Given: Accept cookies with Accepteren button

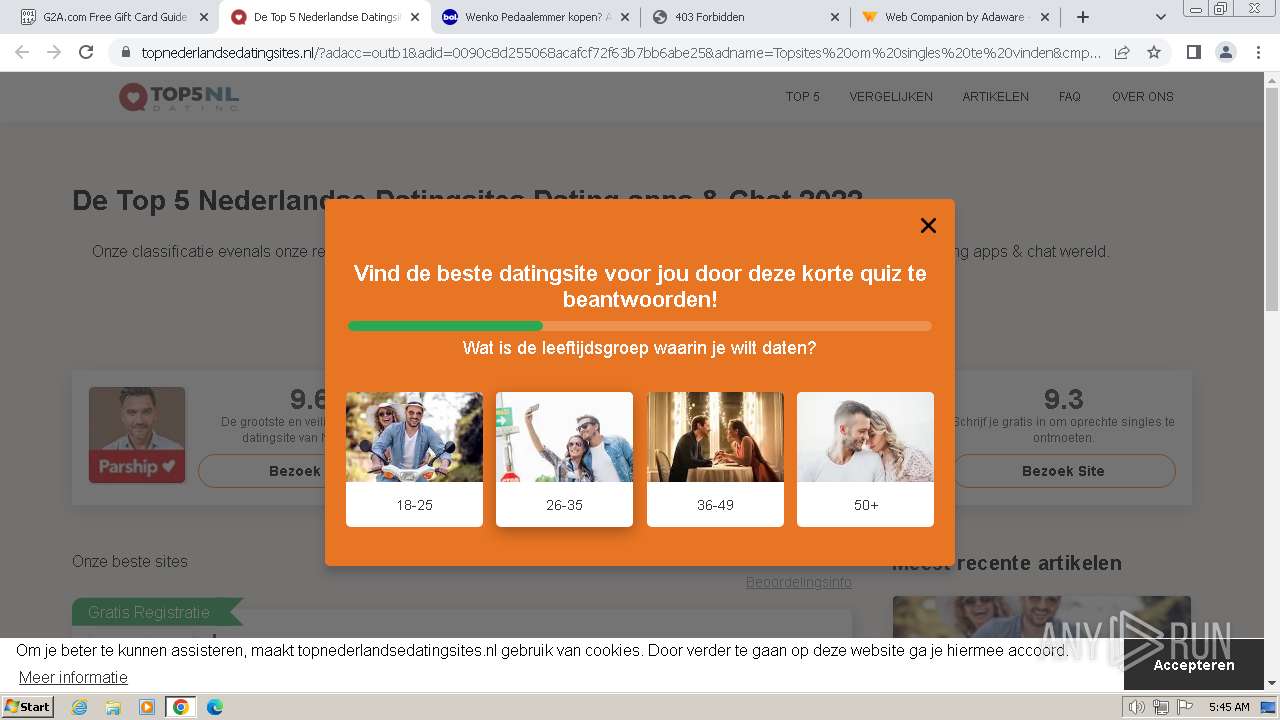Looking at the screenshot, I should (1194, 665).
